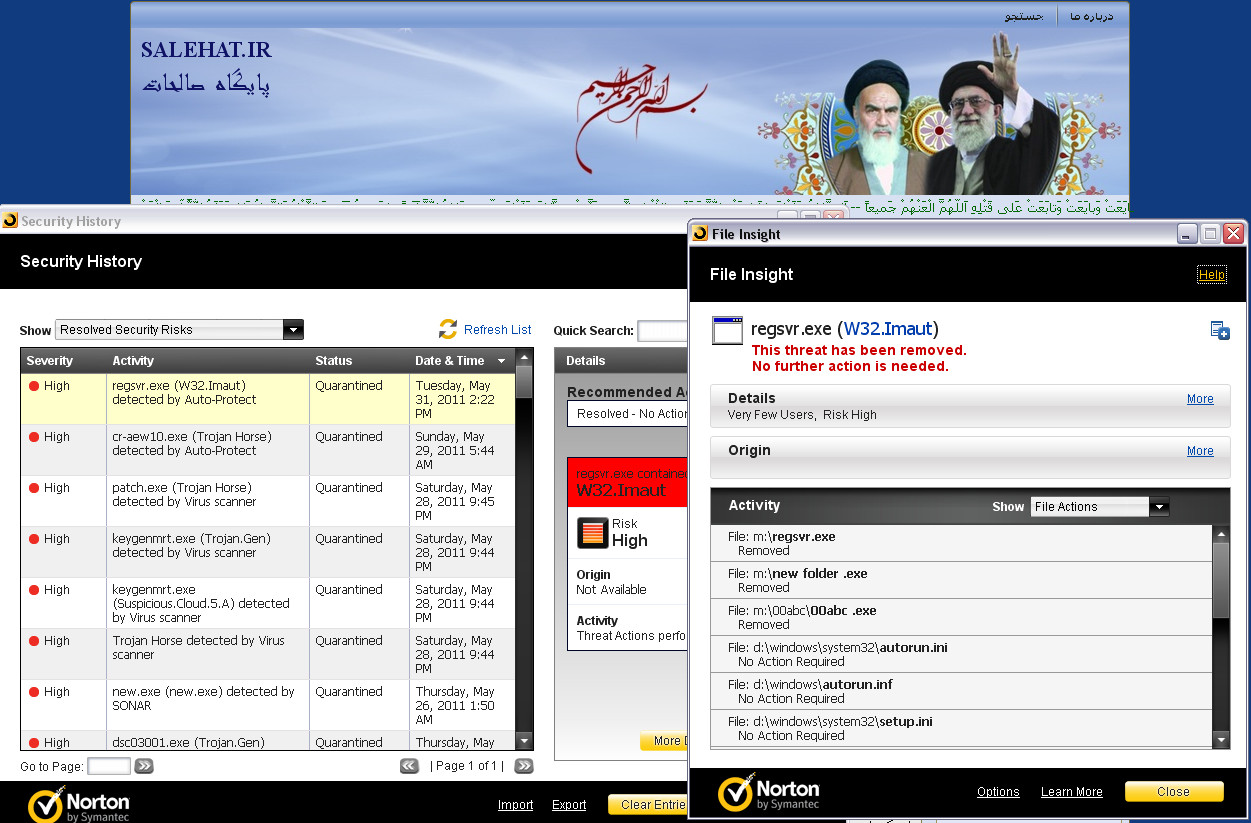Screen dimensions: 1251x823
Task: Click the Refresh List icon
Action: tap(448, 329)
